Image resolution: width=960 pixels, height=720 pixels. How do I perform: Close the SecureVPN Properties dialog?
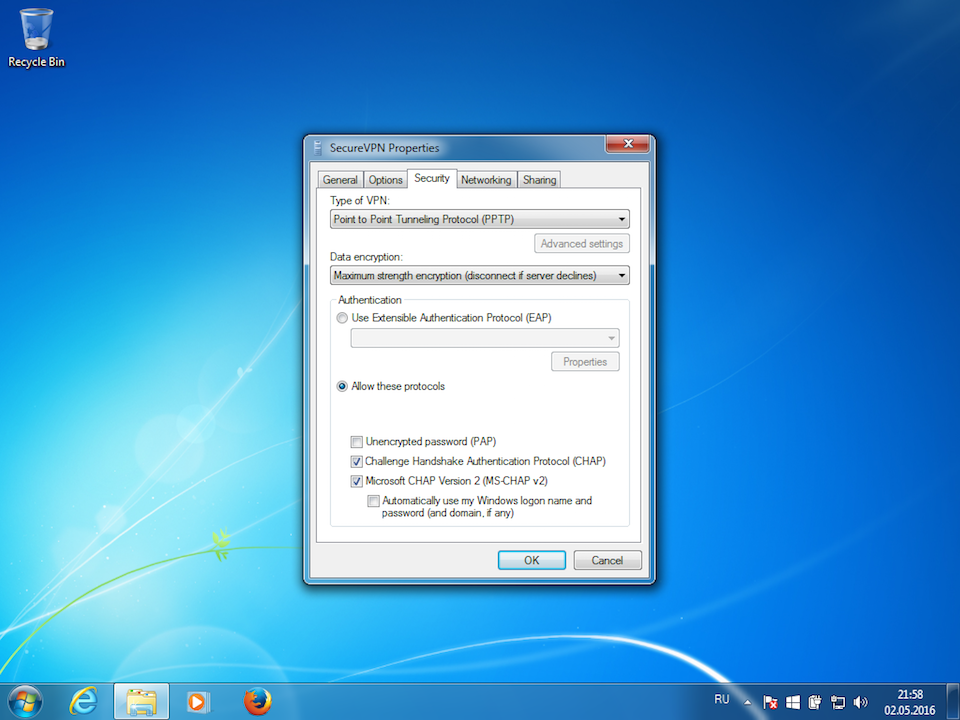click(628, 144)
